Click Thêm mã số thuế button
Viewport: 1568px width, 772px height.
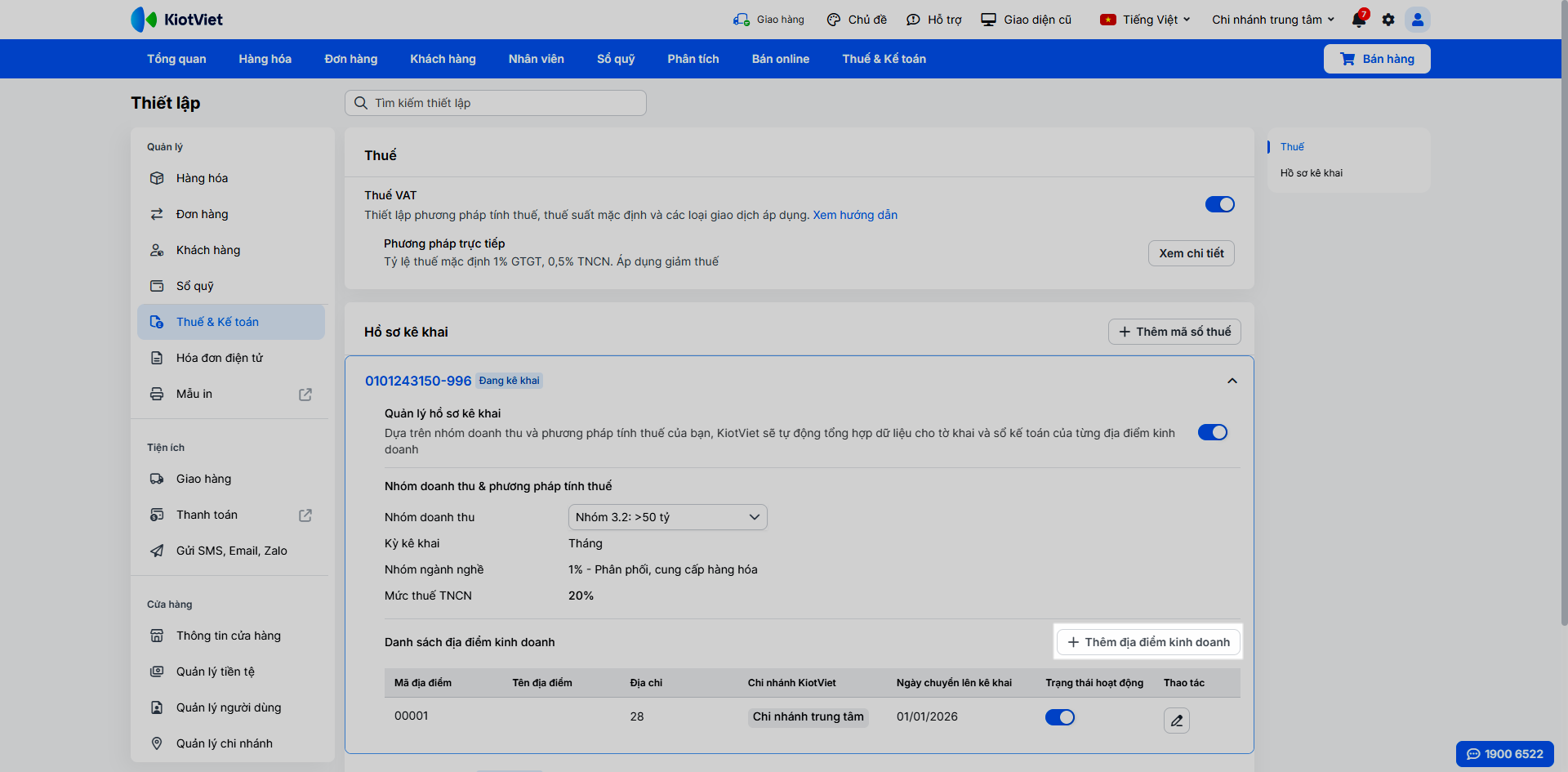(1174, 332)
